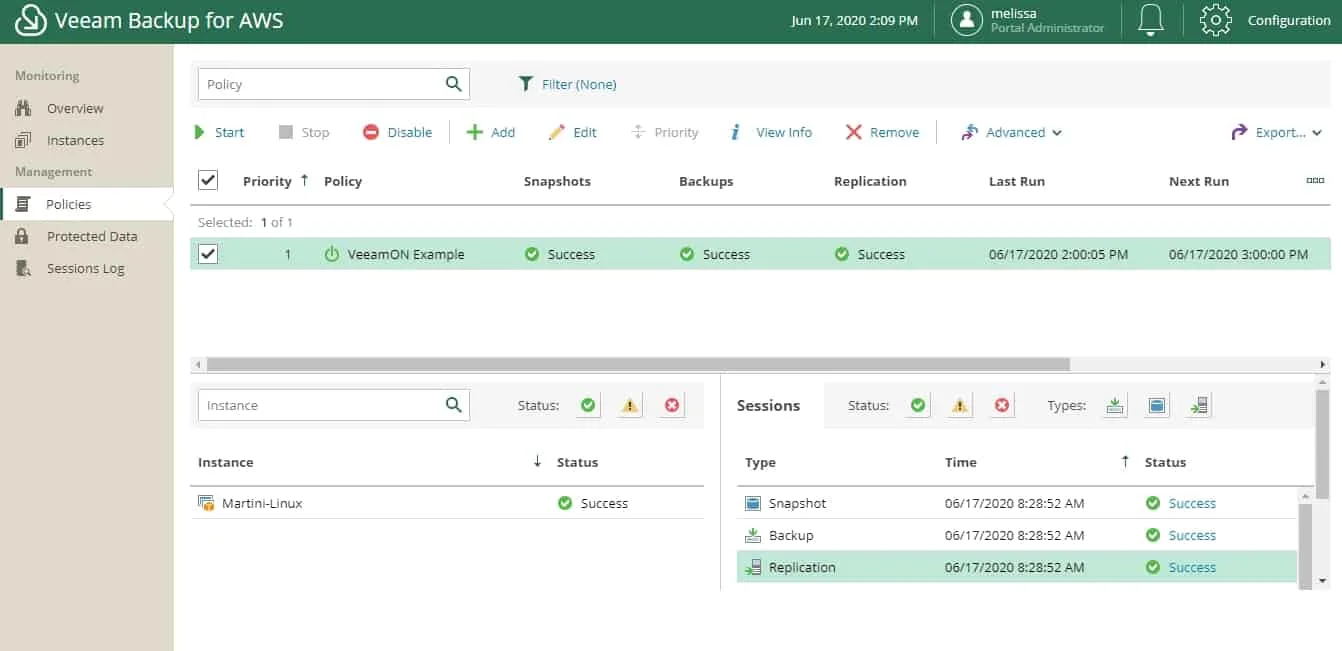The height and width of the screenshot is (651, 1342).
Task: Open Backup session Success link
Action: pos(1192,535)
